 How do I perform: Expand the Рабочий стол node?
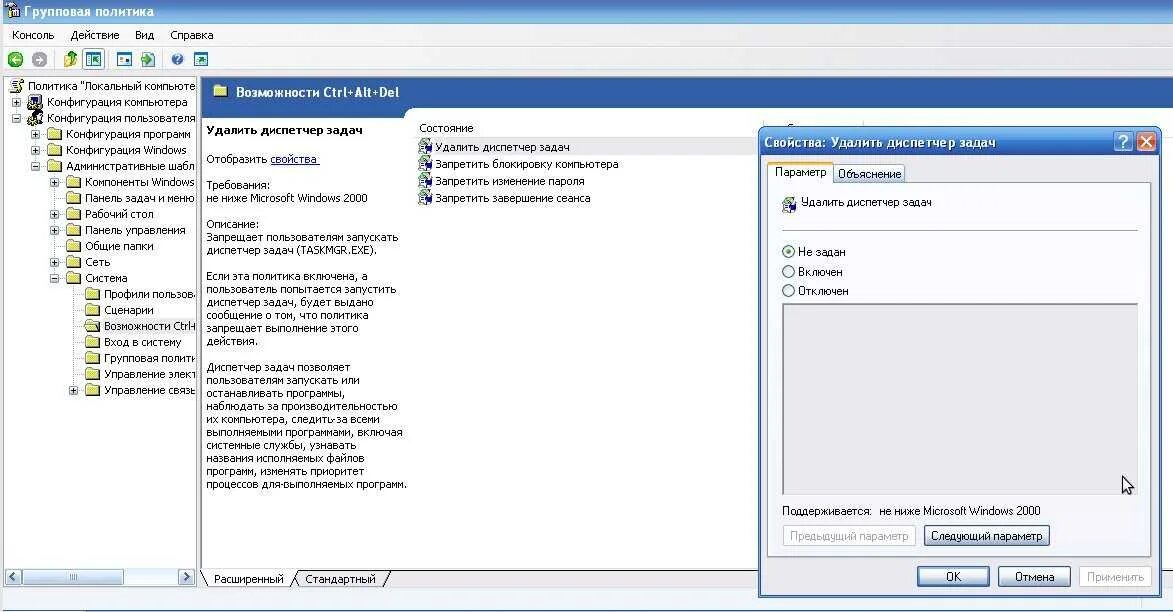(x=55, y=214)
